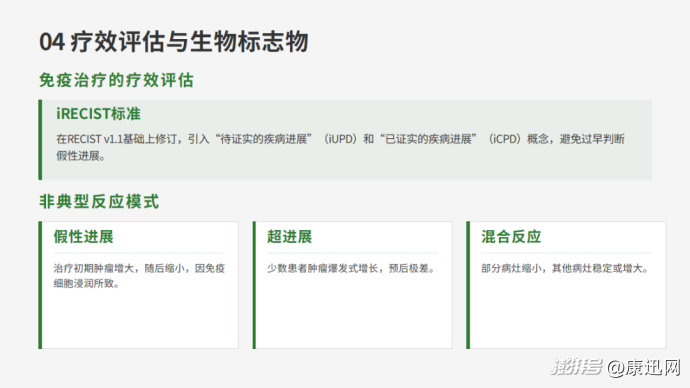
Task: Select the section heading 非典型反应模式
Action: [x=99, y=201]
